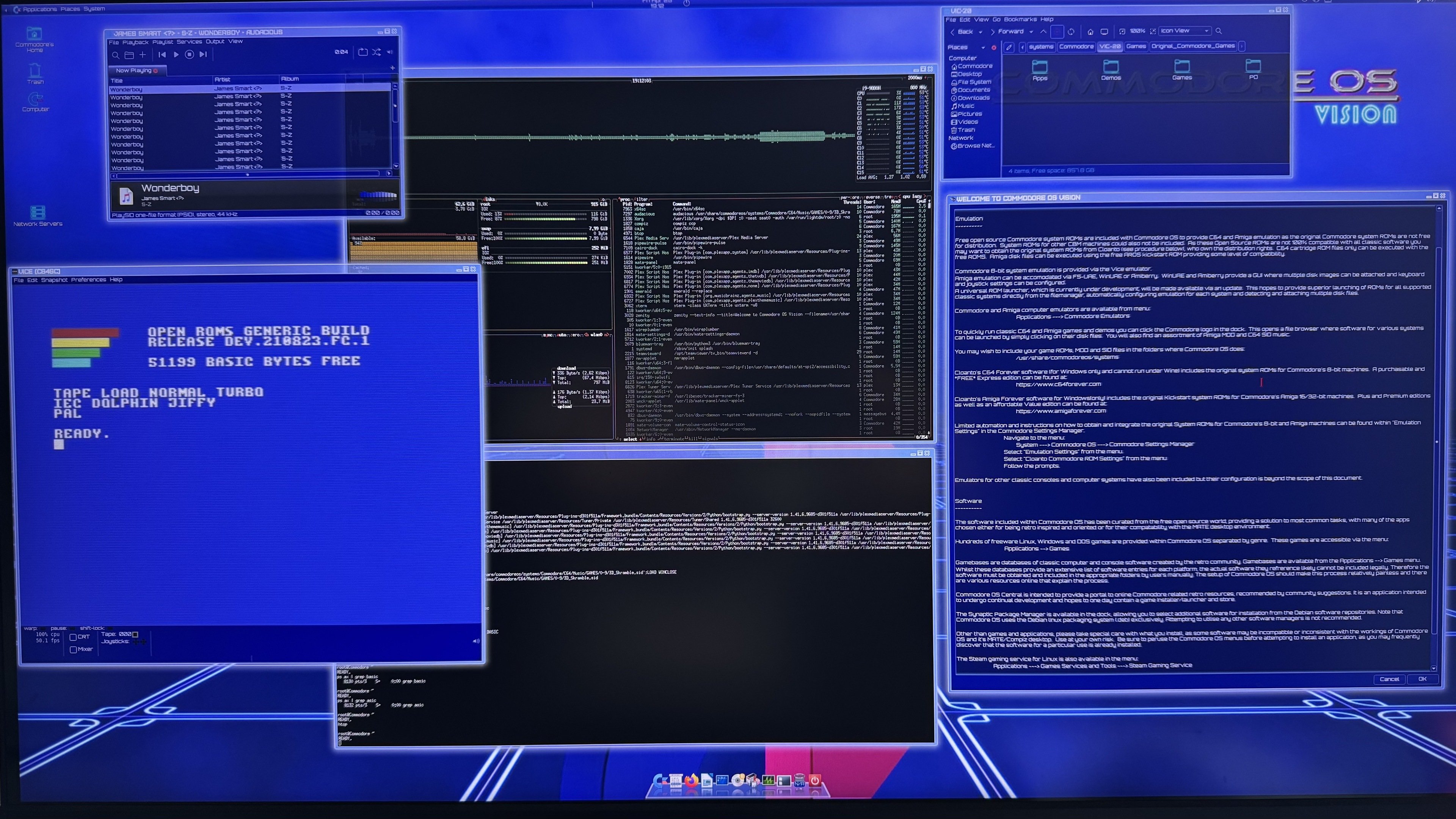The image size is (1456, 819).
Task: Open the Forward history dropdown arrow
Action: [x=1031, y=31]
